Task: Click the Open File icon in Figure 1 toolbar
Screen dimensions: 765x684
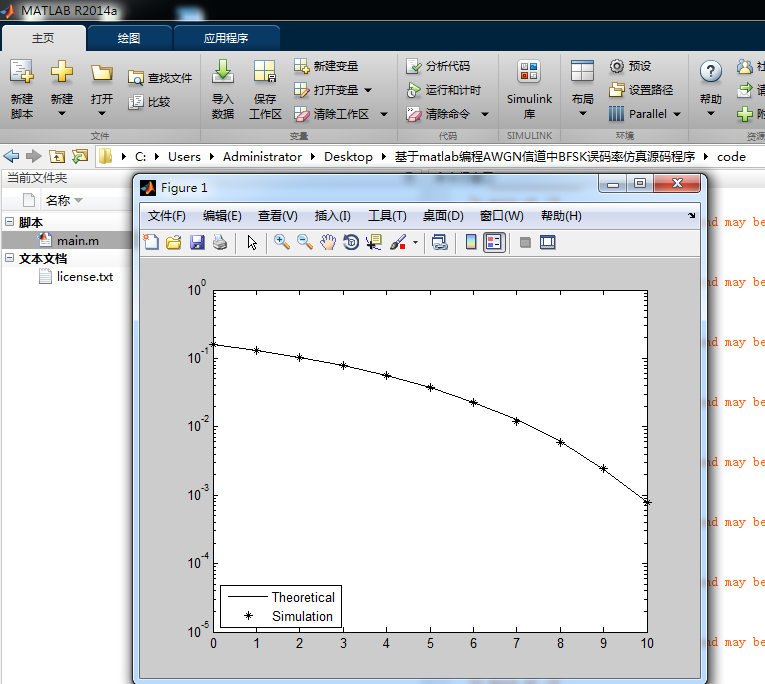Action: pyautogui.click(x=174, y=242)
